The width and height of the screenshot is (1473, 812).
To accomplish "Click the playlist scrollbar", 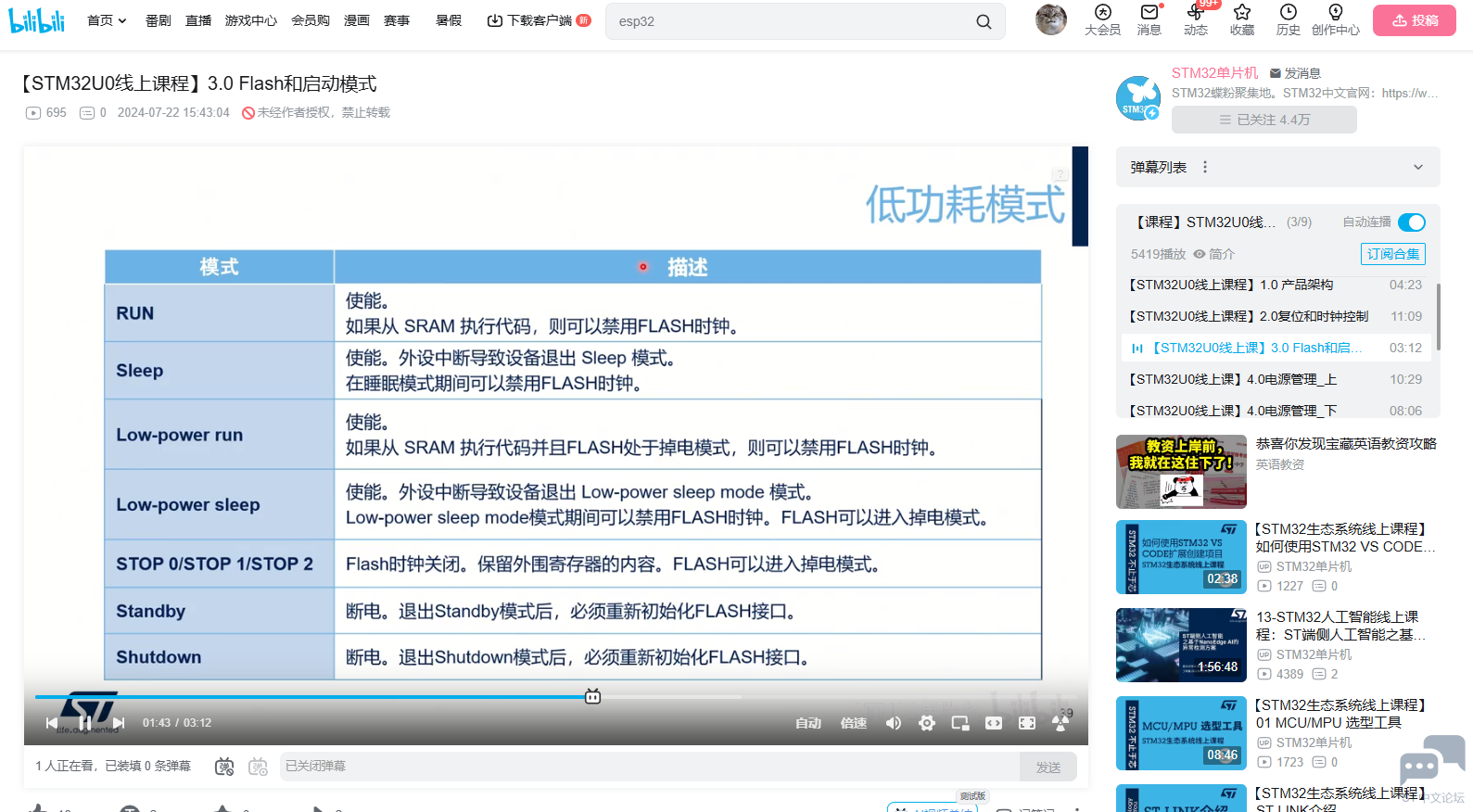I will 1438,316.
